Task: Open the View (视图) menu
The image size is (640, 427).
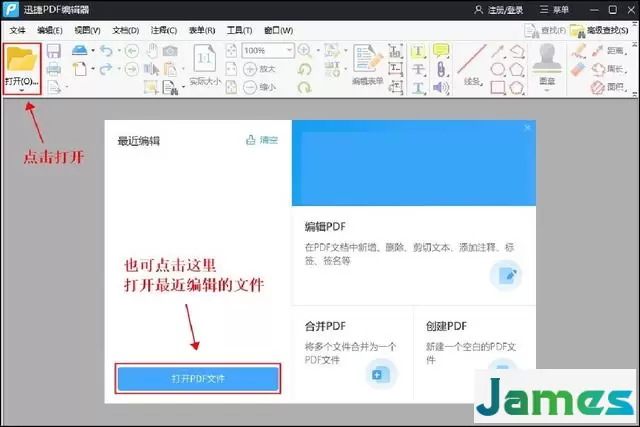Action: click(87, 30)
